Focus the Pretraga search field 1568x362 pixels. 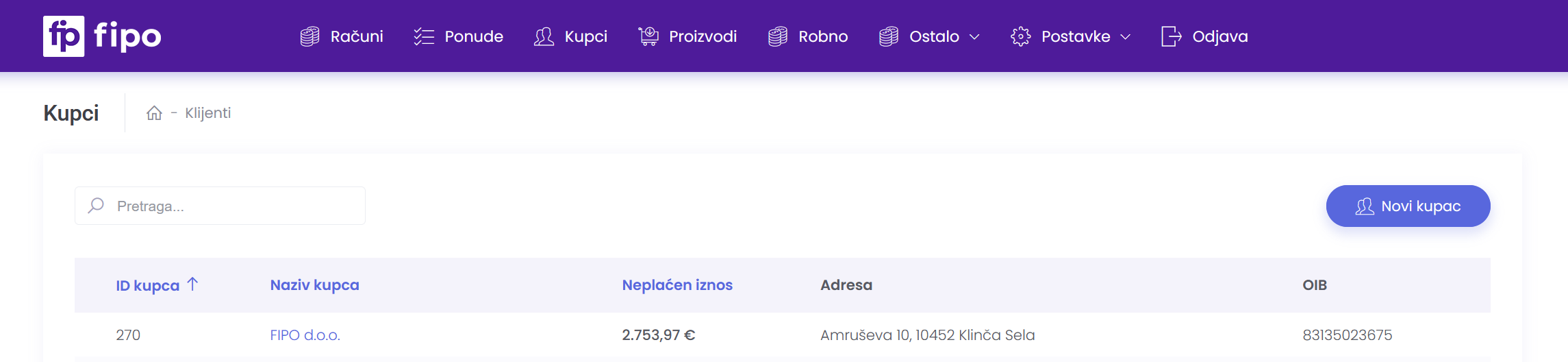pos(233,206)
